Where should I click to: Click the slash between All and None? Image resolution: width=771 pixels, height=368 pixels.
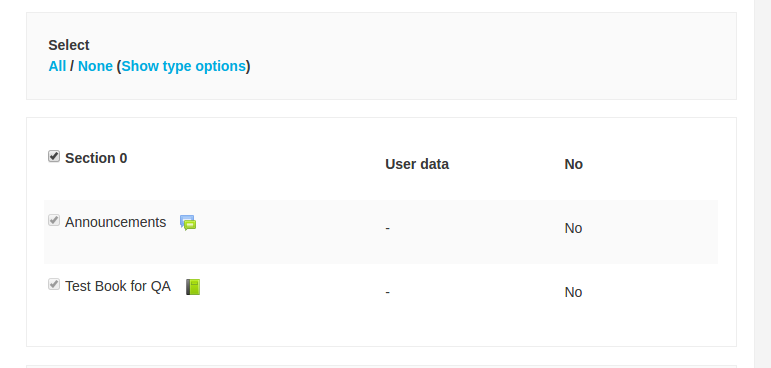click(72, 66)
